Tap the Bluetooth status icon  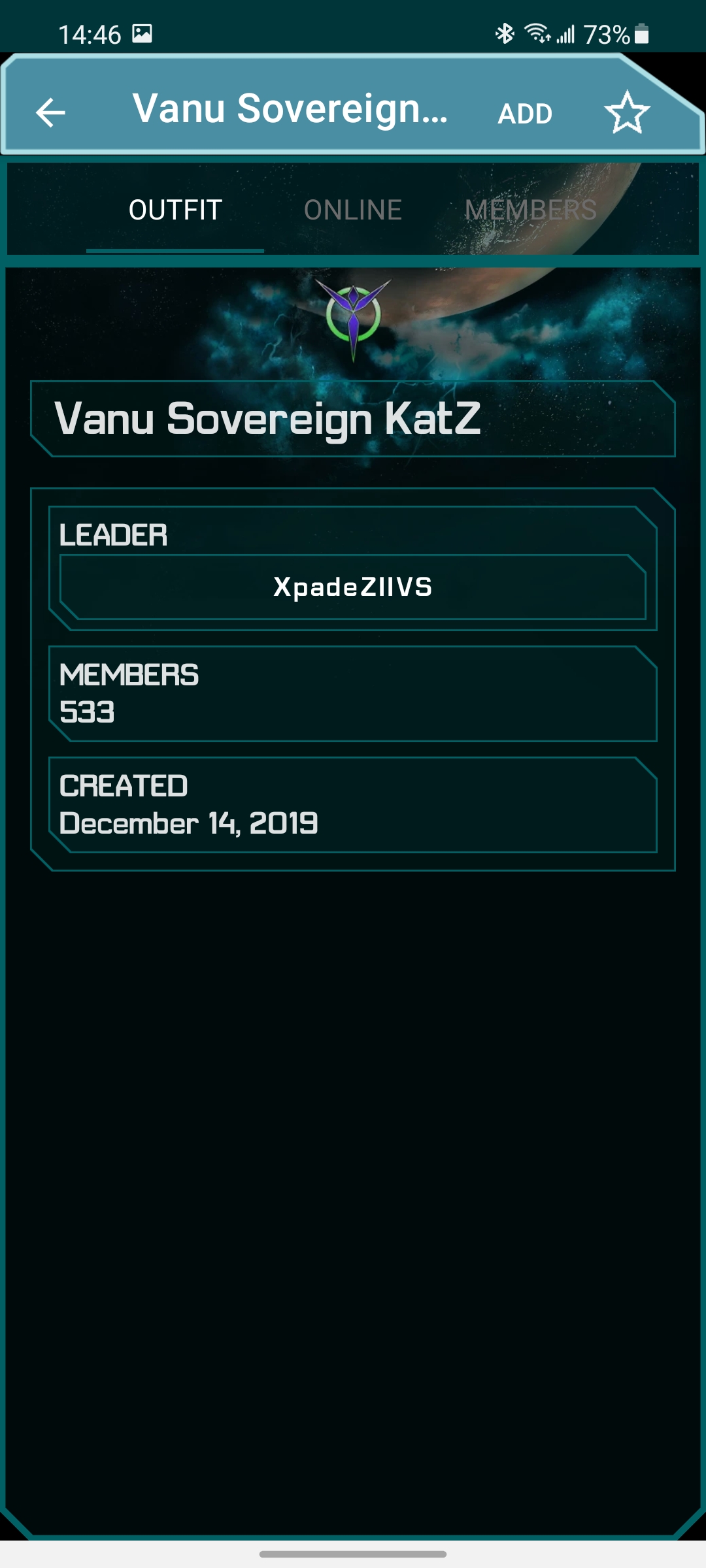pyautogui.click(x=505, y=33)
